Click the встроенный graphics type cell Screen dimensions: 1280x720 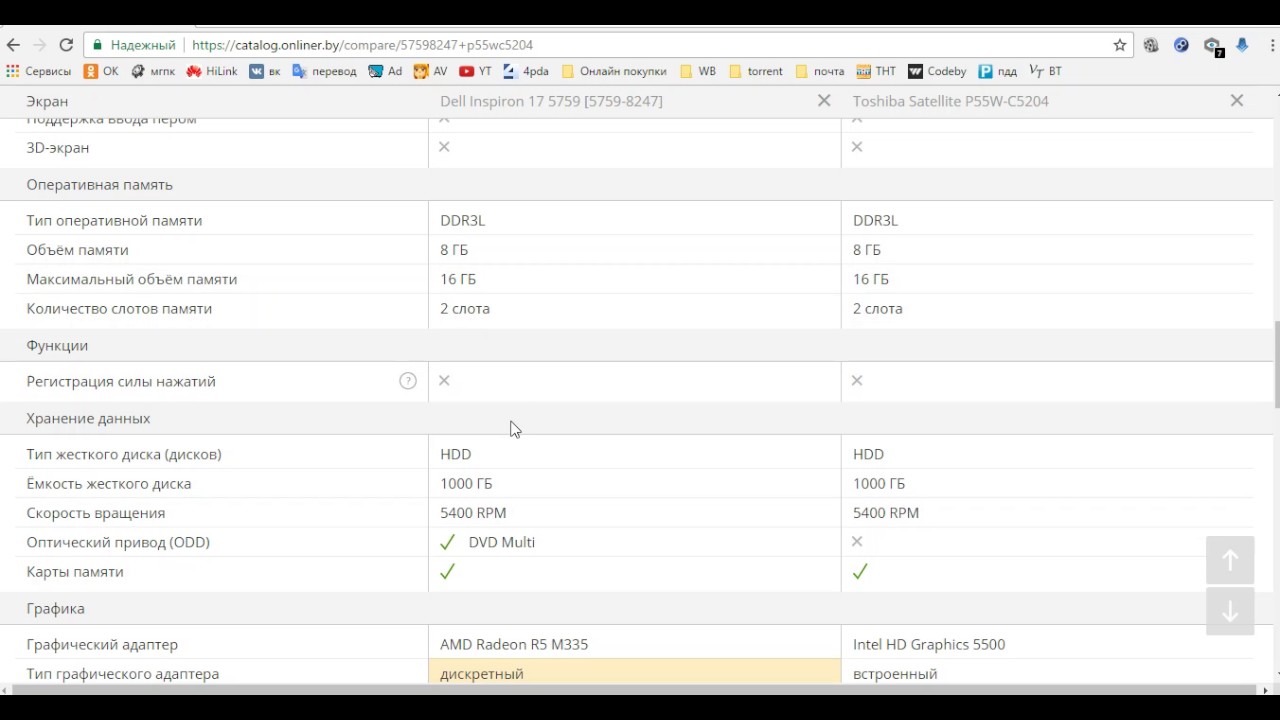pos(1047,673)
